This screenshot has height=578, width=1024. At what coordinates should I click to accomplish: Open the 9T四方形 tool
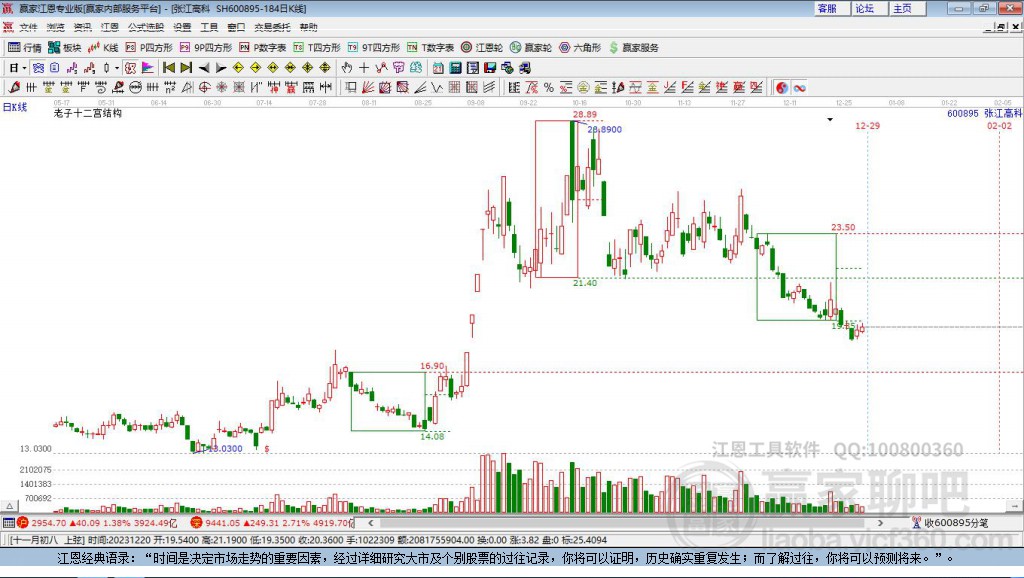coord(374,48)
